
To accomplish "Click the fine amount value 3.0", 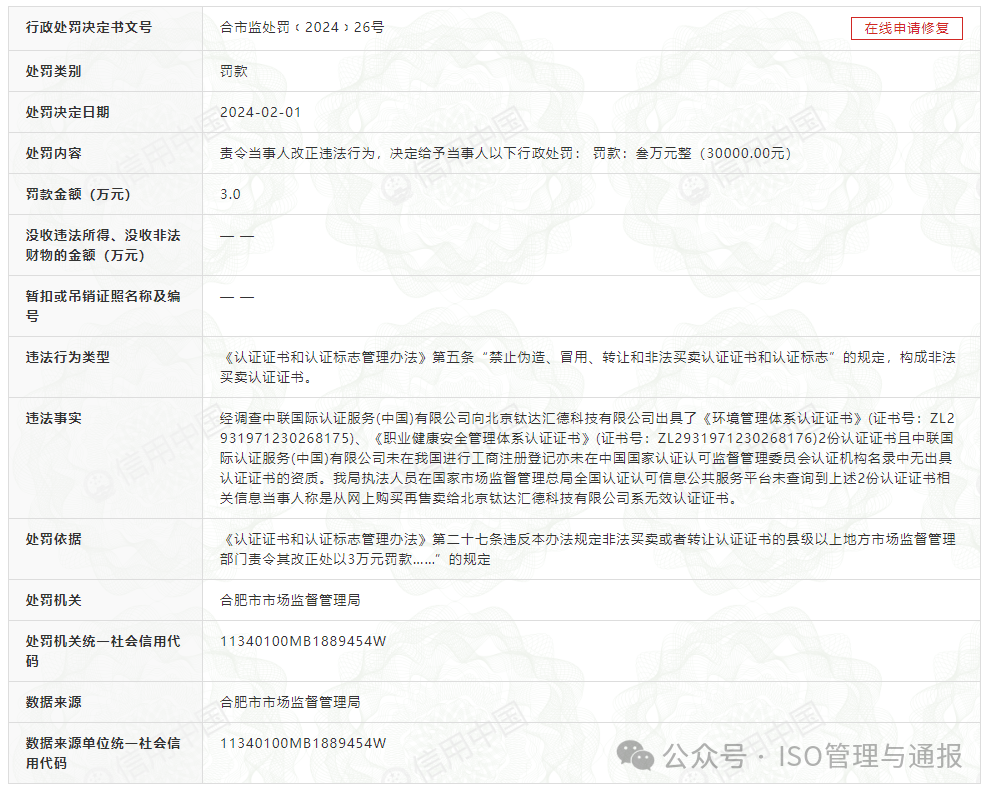I will (x=230, y=194).
